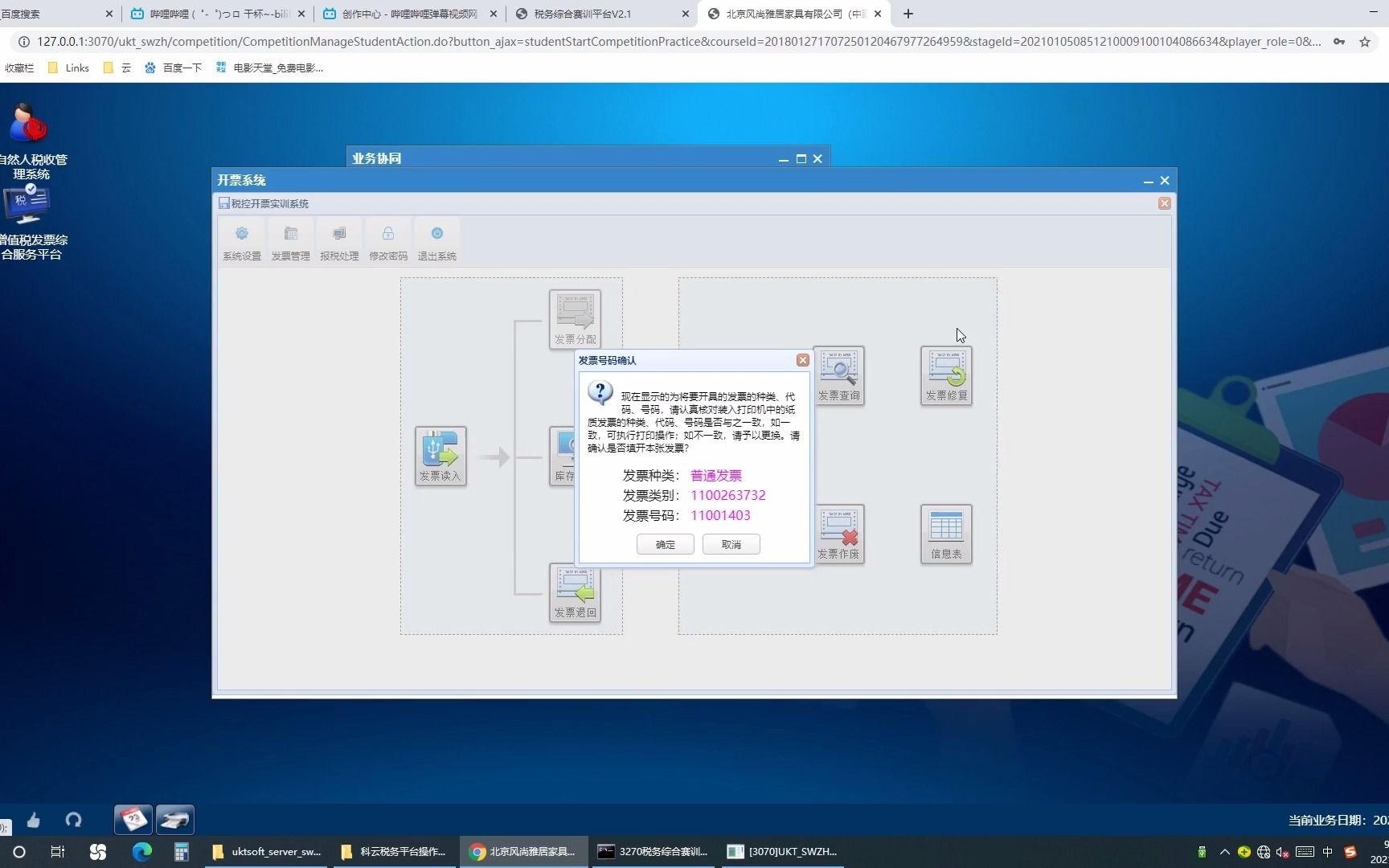Switch to 创作中心 browser tab

(408, 14)
